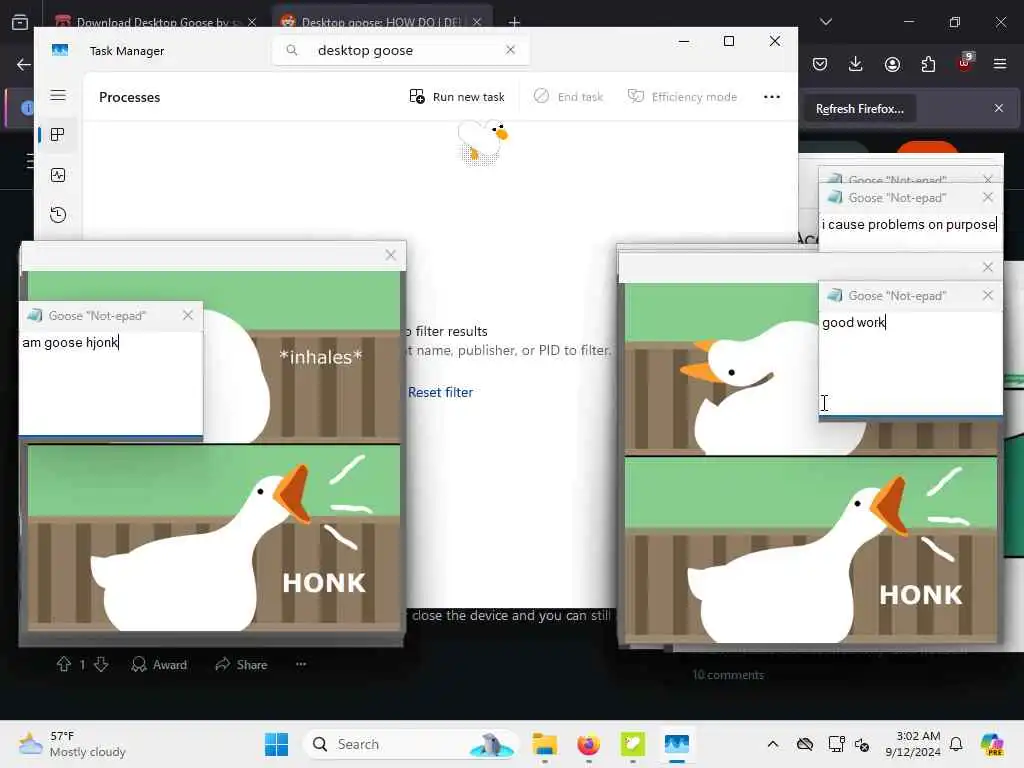Click Run new task in Task Manager
The height and width of the screenshot is (768, 1024).
(x=457, y=97)
